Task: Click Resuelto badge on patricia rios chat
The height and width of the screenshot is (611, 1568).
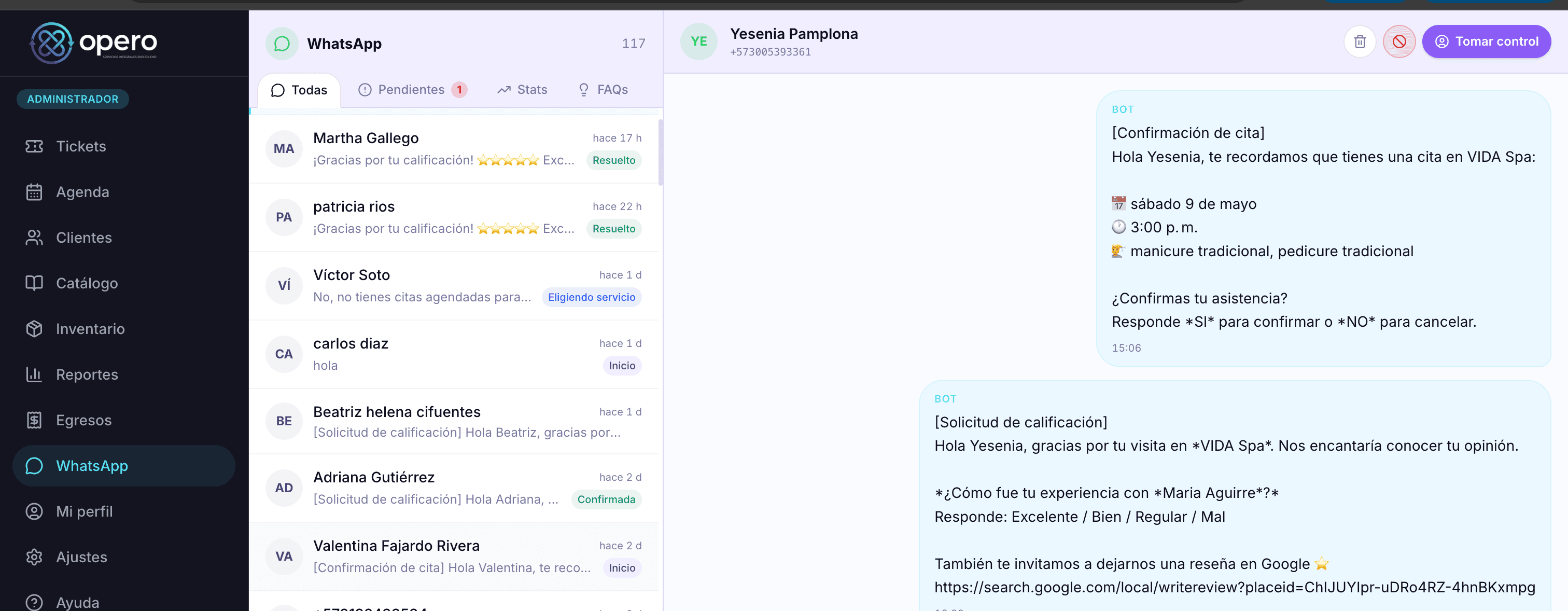Action: point(613,228)
